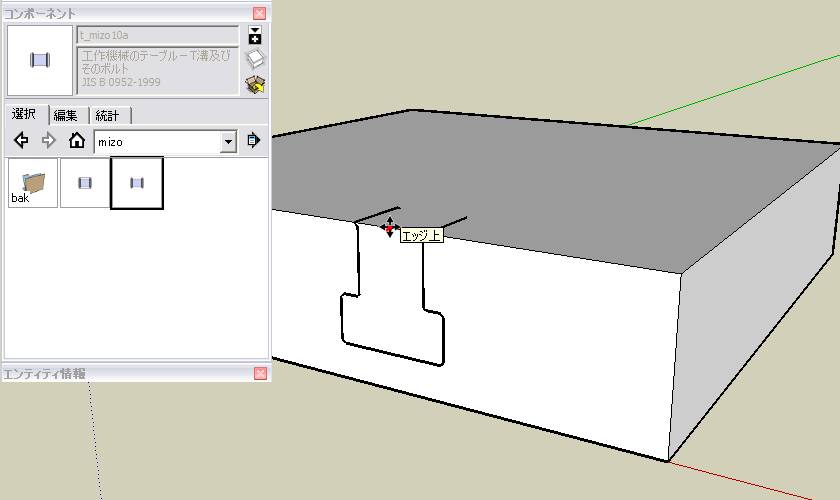
Task: Click the t_mizo10a name field
Action: (x=158, y=35)
